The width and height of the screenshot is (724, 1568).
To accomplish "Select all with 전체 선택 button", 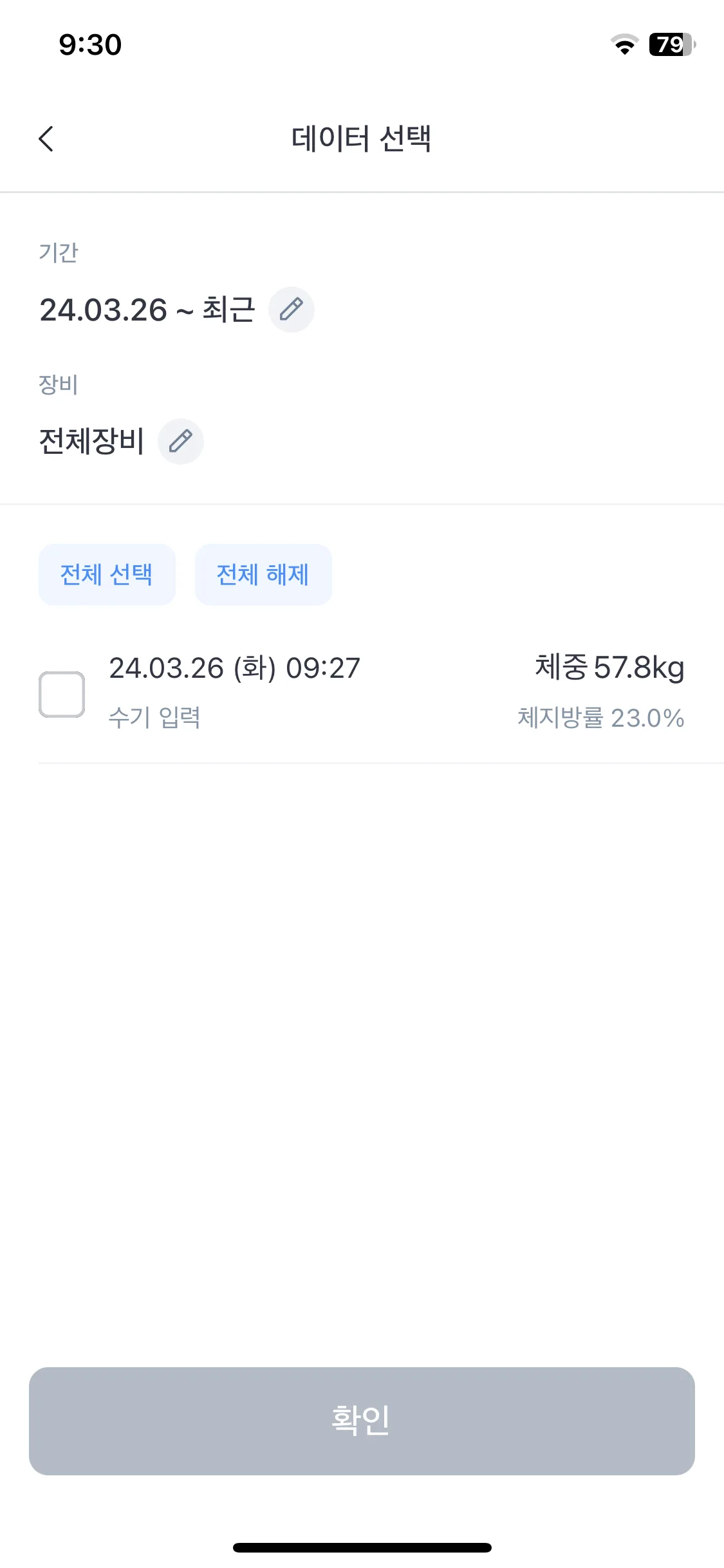I will point(107,575).
